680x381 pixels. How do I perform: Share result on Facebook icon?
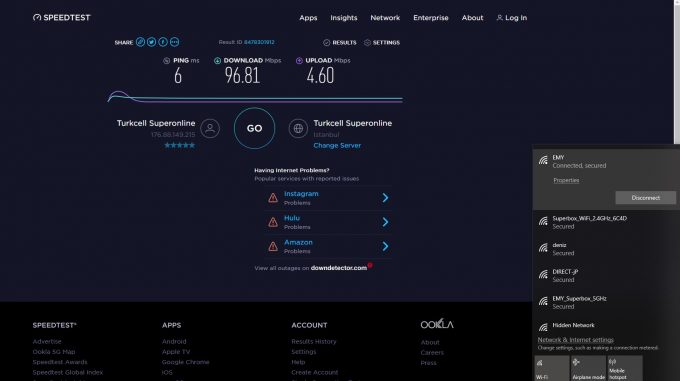click(x=163, y=42)
